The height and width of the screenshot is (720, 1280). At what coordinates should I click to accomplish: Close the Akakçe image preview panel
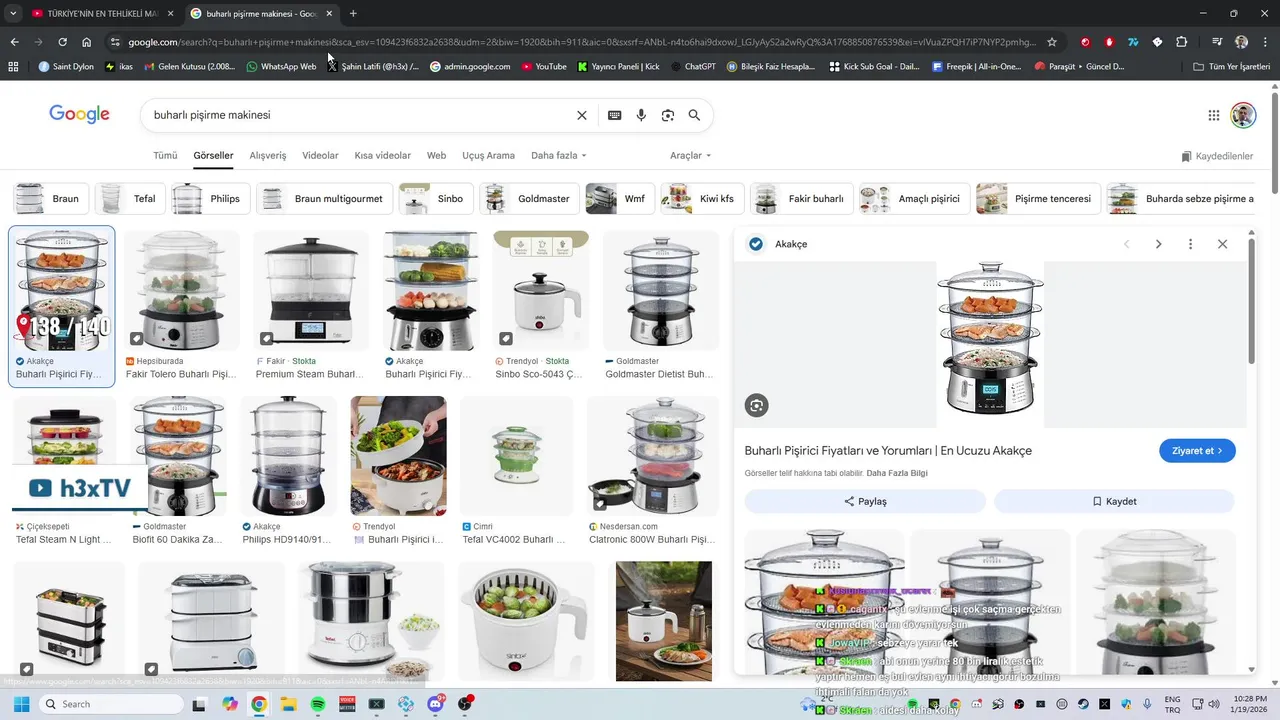click(x=1222, y=244)
